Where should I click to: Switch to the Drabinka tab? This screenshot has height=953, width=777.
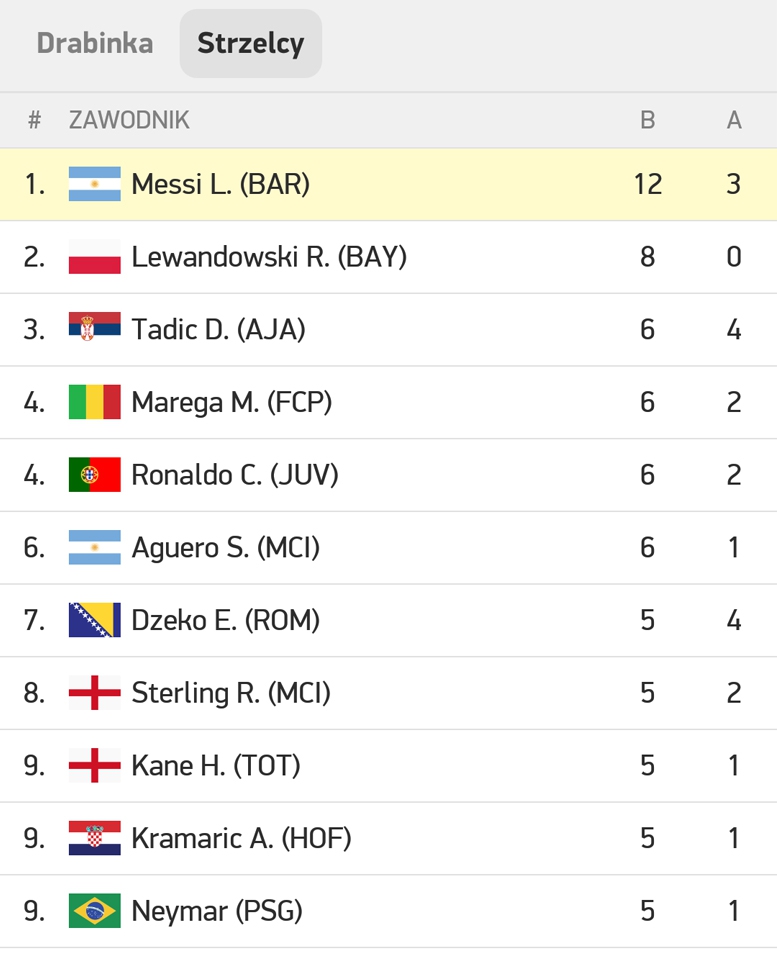tap(95, 43)
